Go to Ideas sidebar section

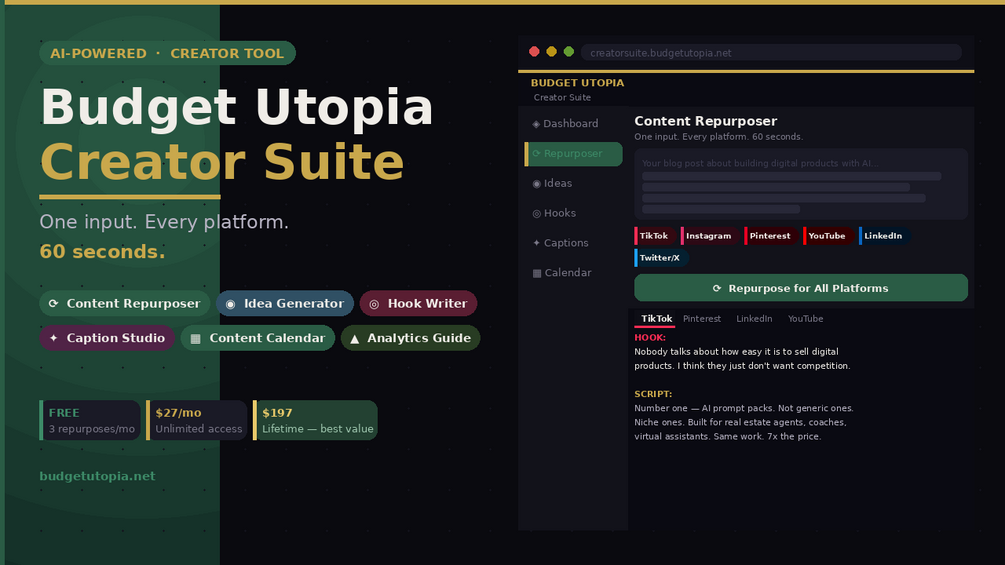point(574,184)
